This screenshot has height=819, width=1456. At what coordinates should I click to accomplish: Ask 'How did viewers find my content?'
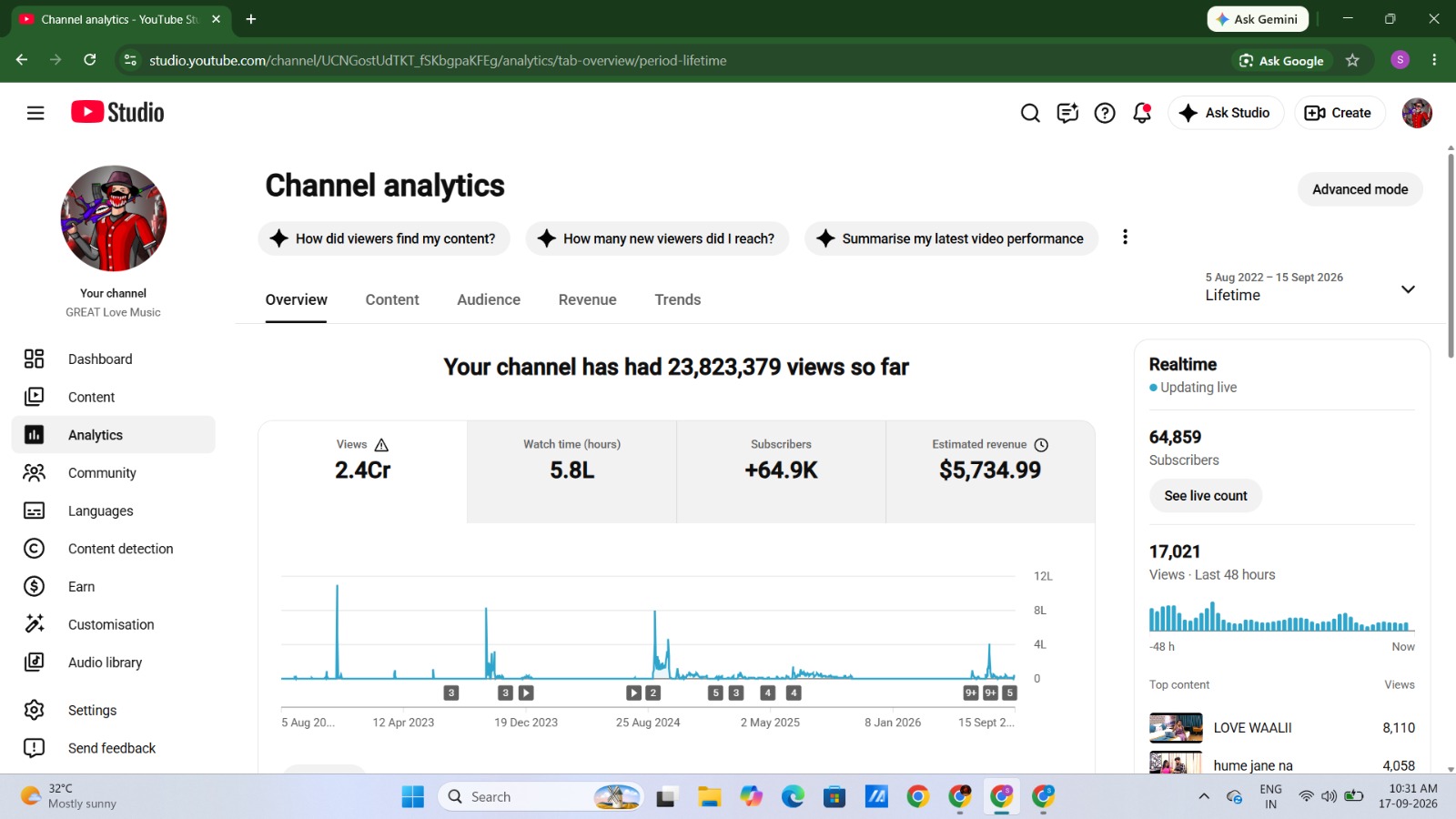[x=384, y=238]
